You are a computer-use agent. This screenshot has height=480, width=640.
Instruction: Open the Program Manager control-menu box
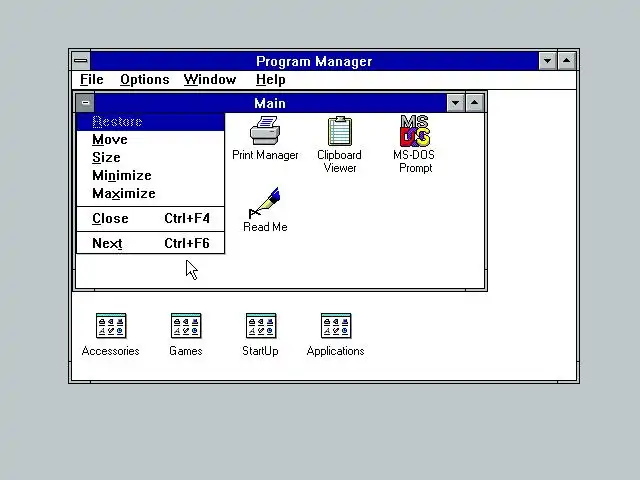click(x=81, y=61)
